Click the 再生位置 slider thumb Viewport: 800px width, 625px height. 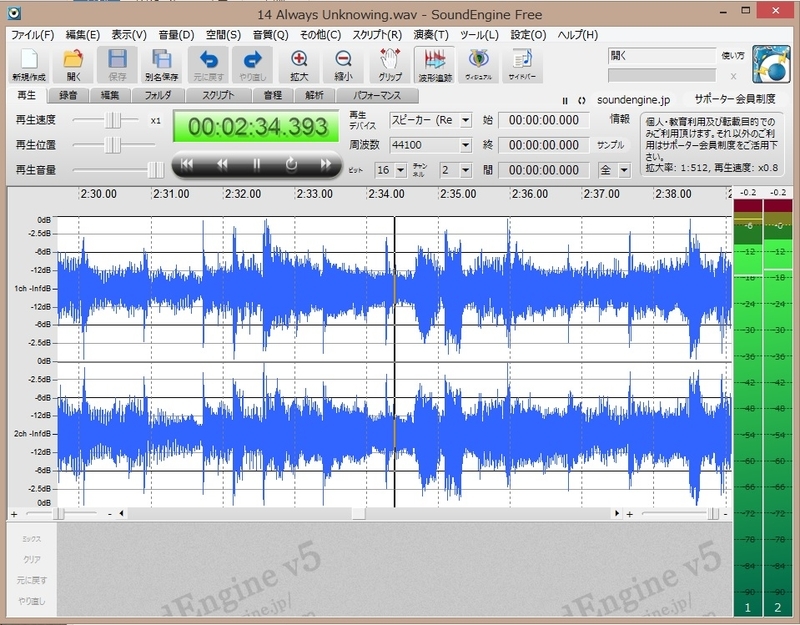113,145
